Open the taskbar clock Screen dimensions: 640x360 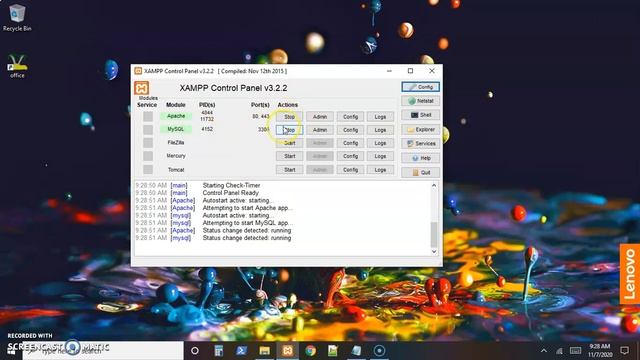pyautogui.click(x=599, y=351)
